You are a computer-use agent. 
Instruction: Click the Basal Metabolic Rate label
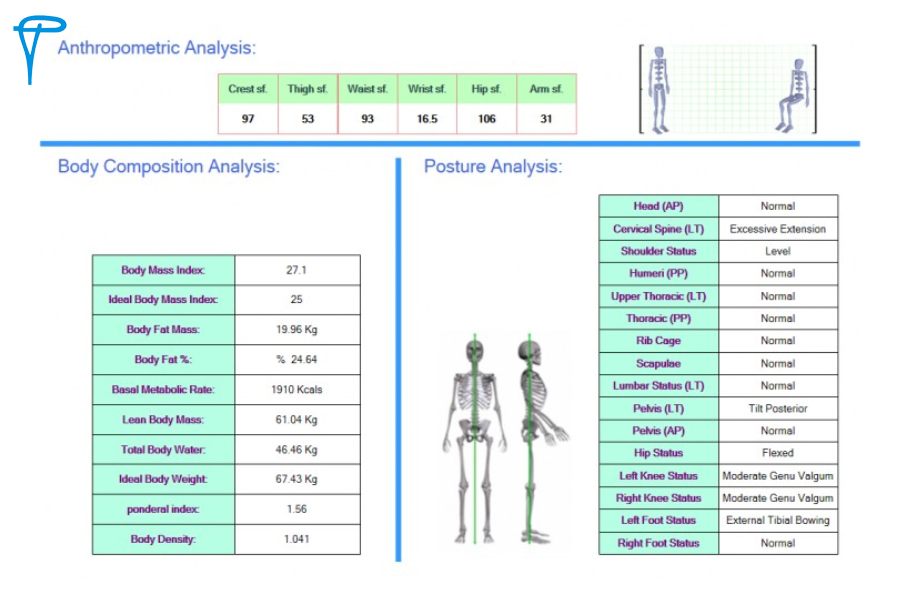(163, 389)
